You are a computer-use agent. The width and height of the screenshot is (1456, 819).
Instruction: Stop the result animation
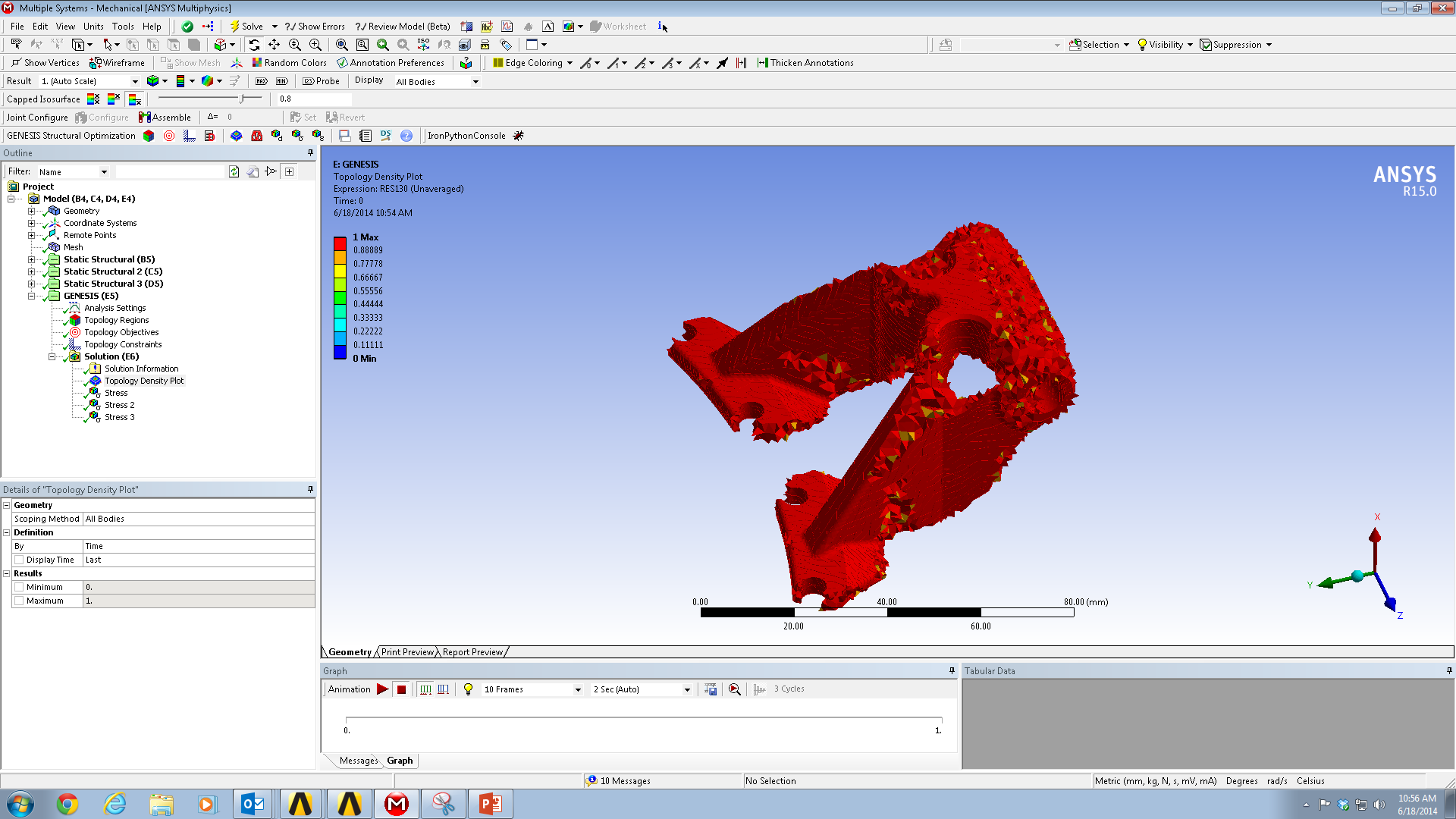point(402,689)
